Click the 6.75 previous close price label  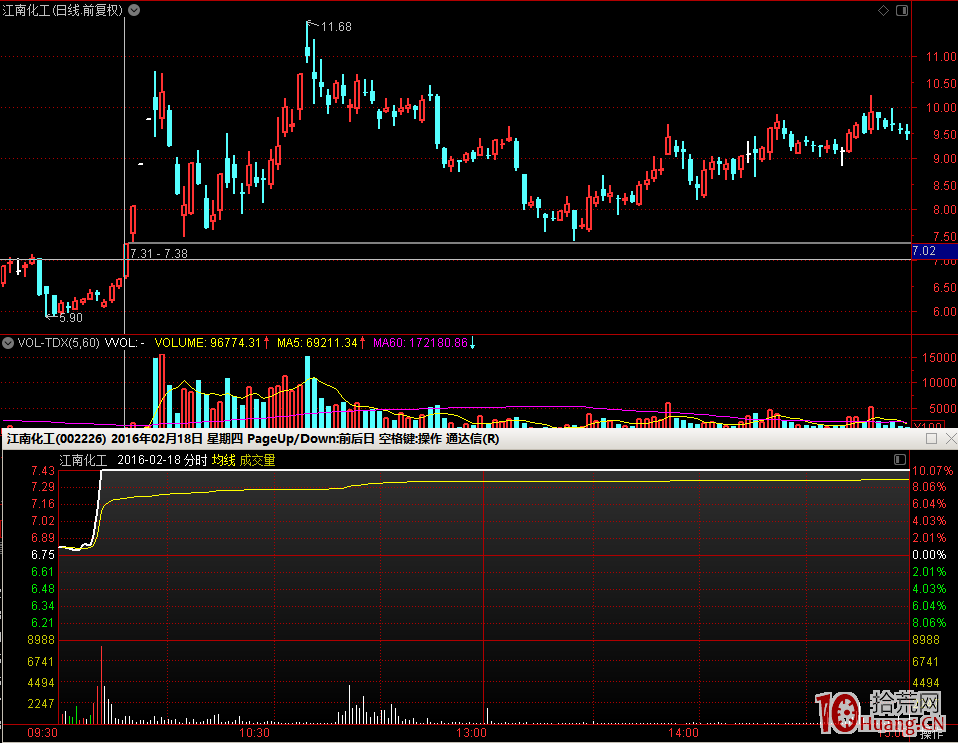(x=43, y=555)
